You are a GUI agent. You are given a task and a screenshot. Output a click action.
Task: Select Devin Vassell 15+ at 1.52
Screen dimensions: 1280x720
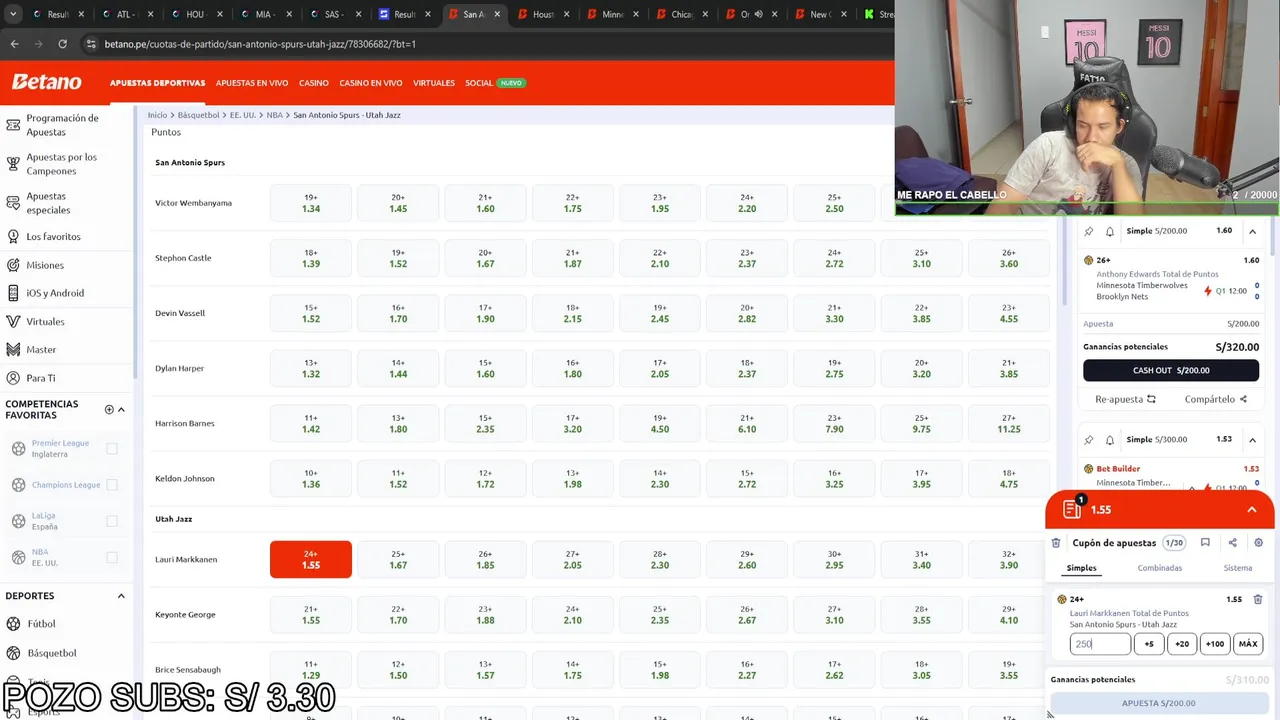311,313
